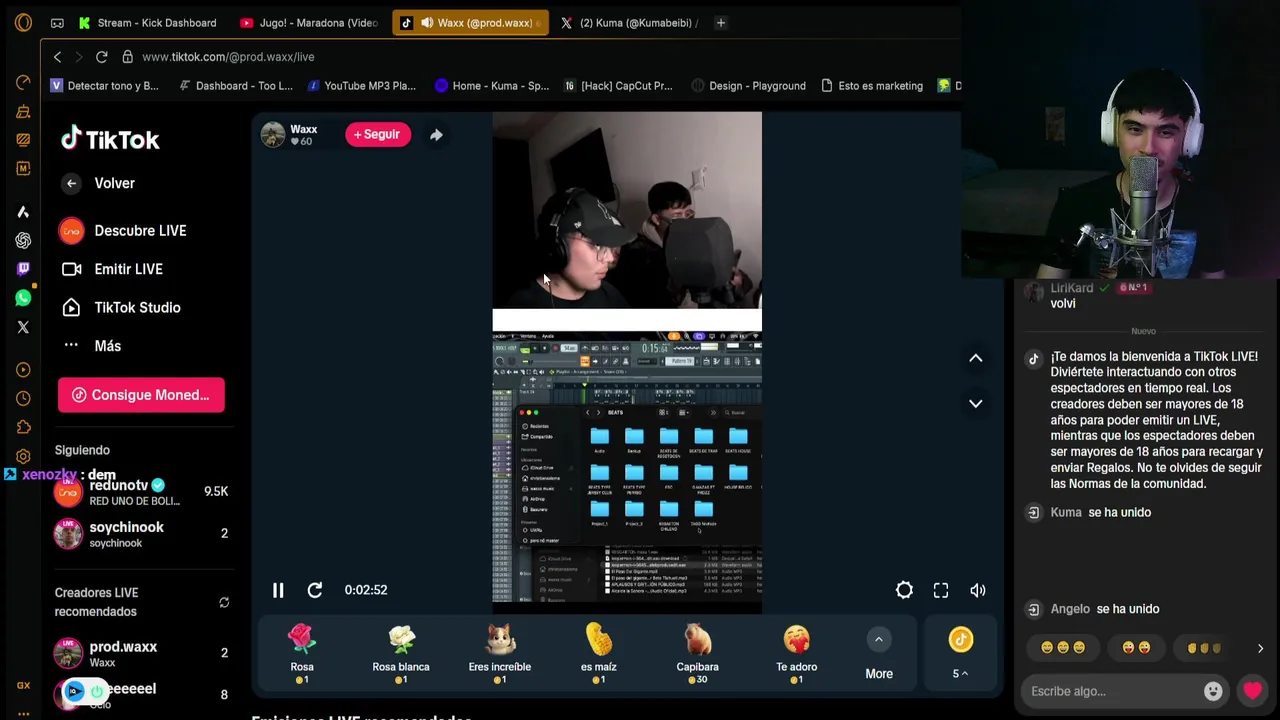1280x720 pixels.
Task: Select the tongue-out emojis quick reply
Action: click(x=1137, y=648)
